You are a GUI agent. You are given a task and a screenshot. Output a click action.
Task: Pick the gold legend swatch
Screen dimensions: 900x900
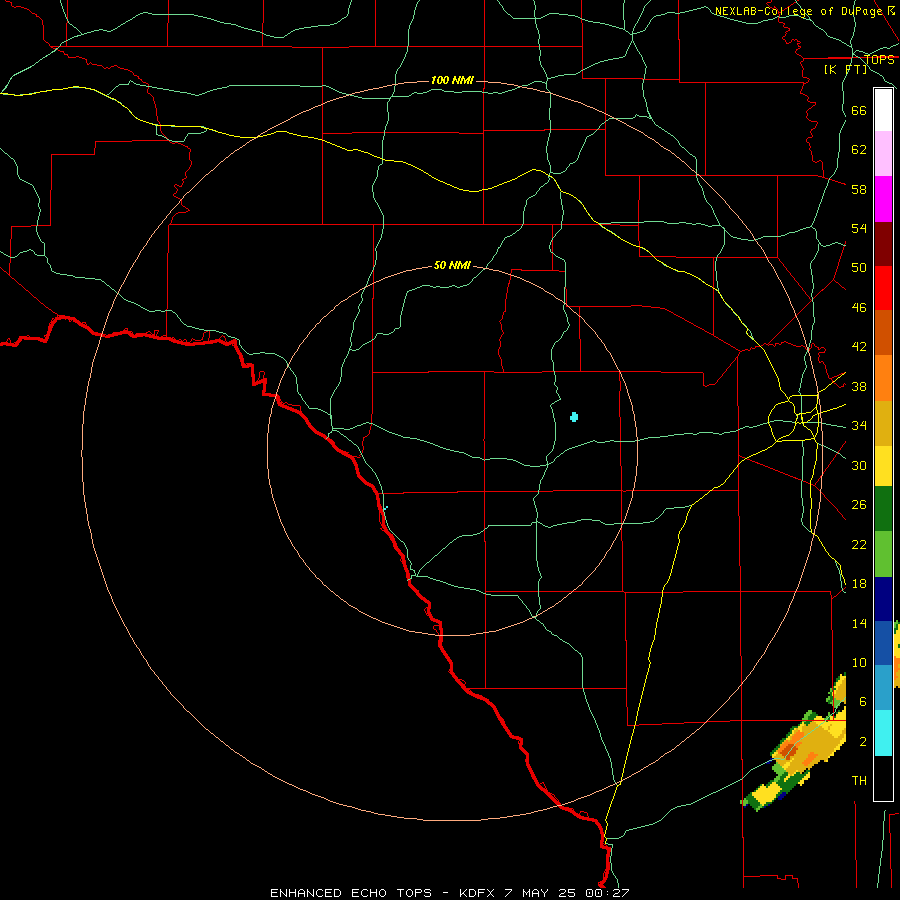tap(883, 423)
